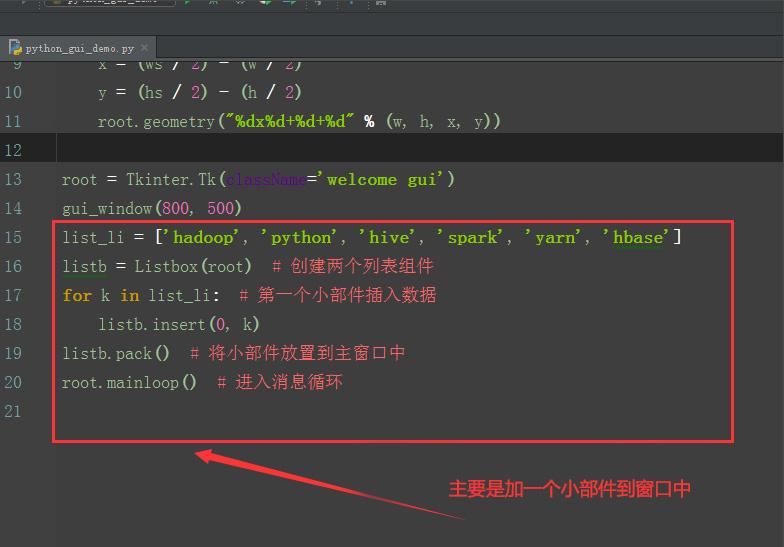Click the 'python' string in the list

[300, 238]
